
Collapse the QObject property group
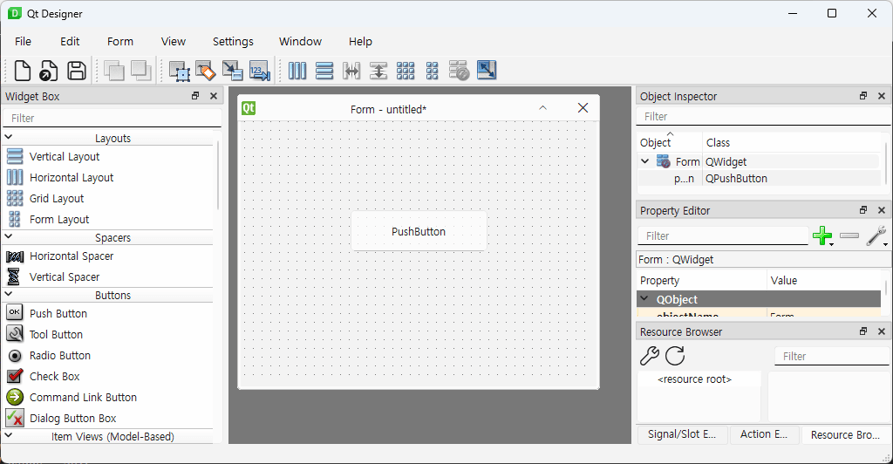645,298
